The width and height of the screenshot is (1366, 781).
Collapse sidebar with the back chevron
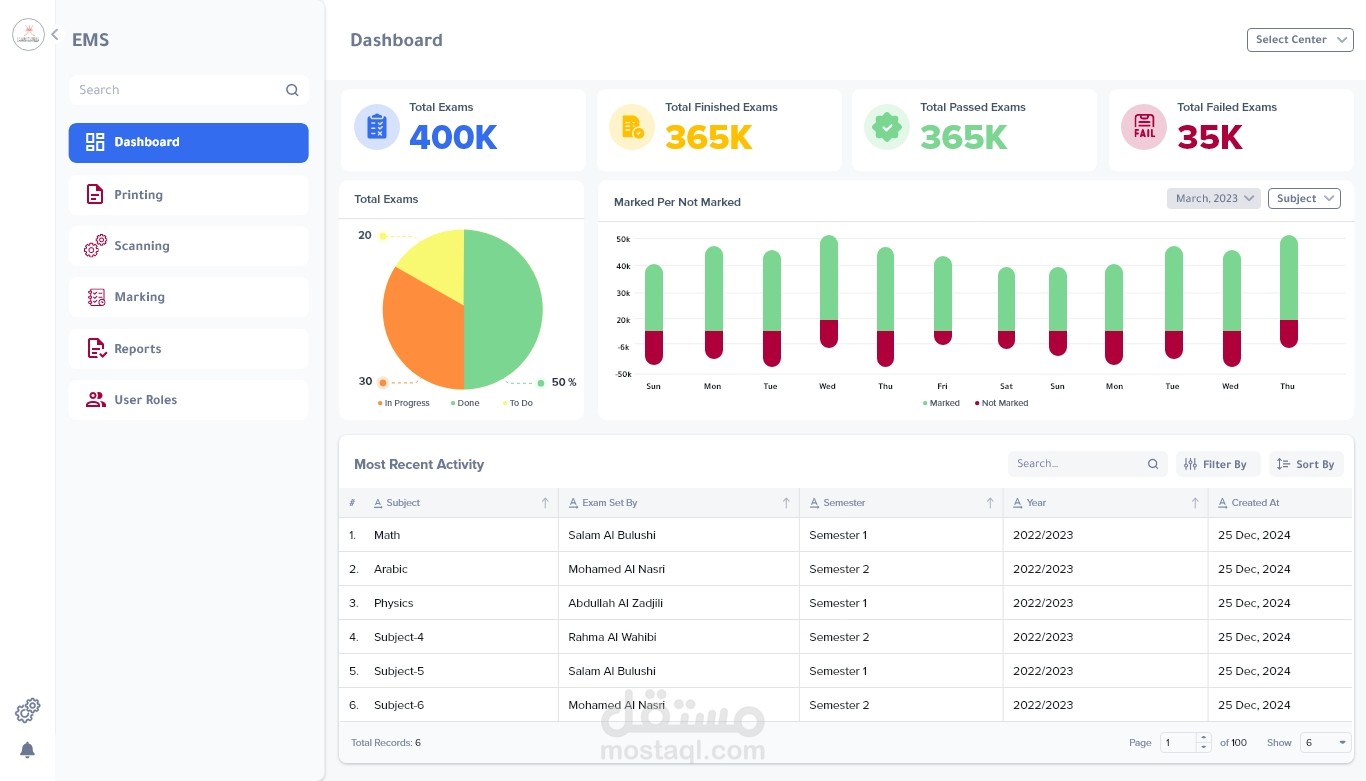(x=55, y=34)
